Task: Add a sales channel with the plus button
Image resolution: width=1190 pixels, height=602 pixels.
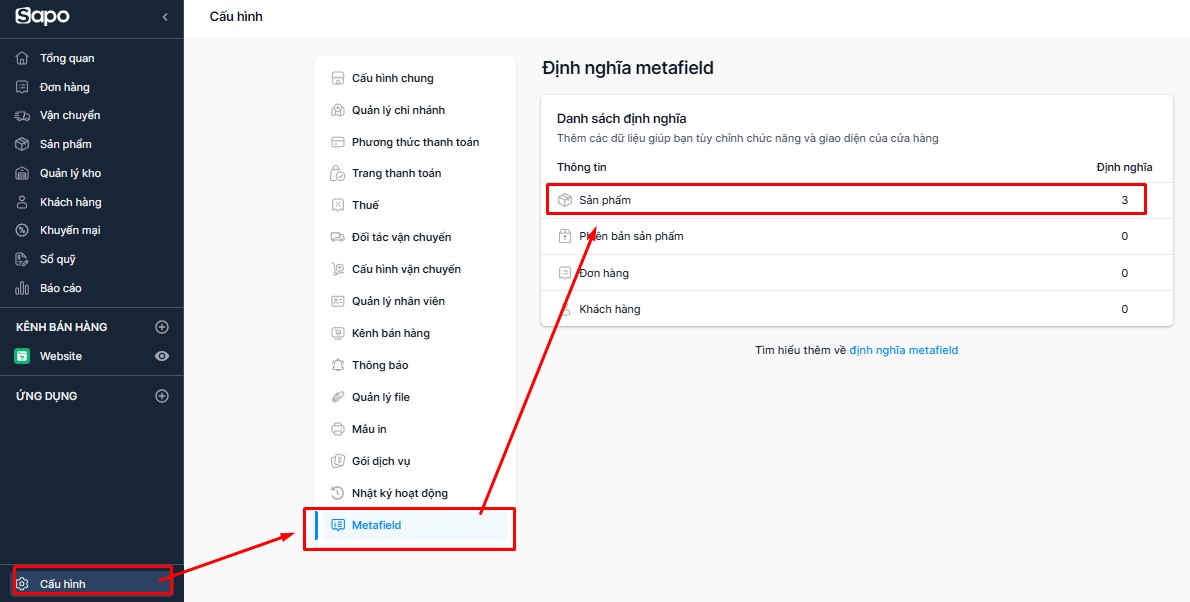Action: tap(162, 327)
